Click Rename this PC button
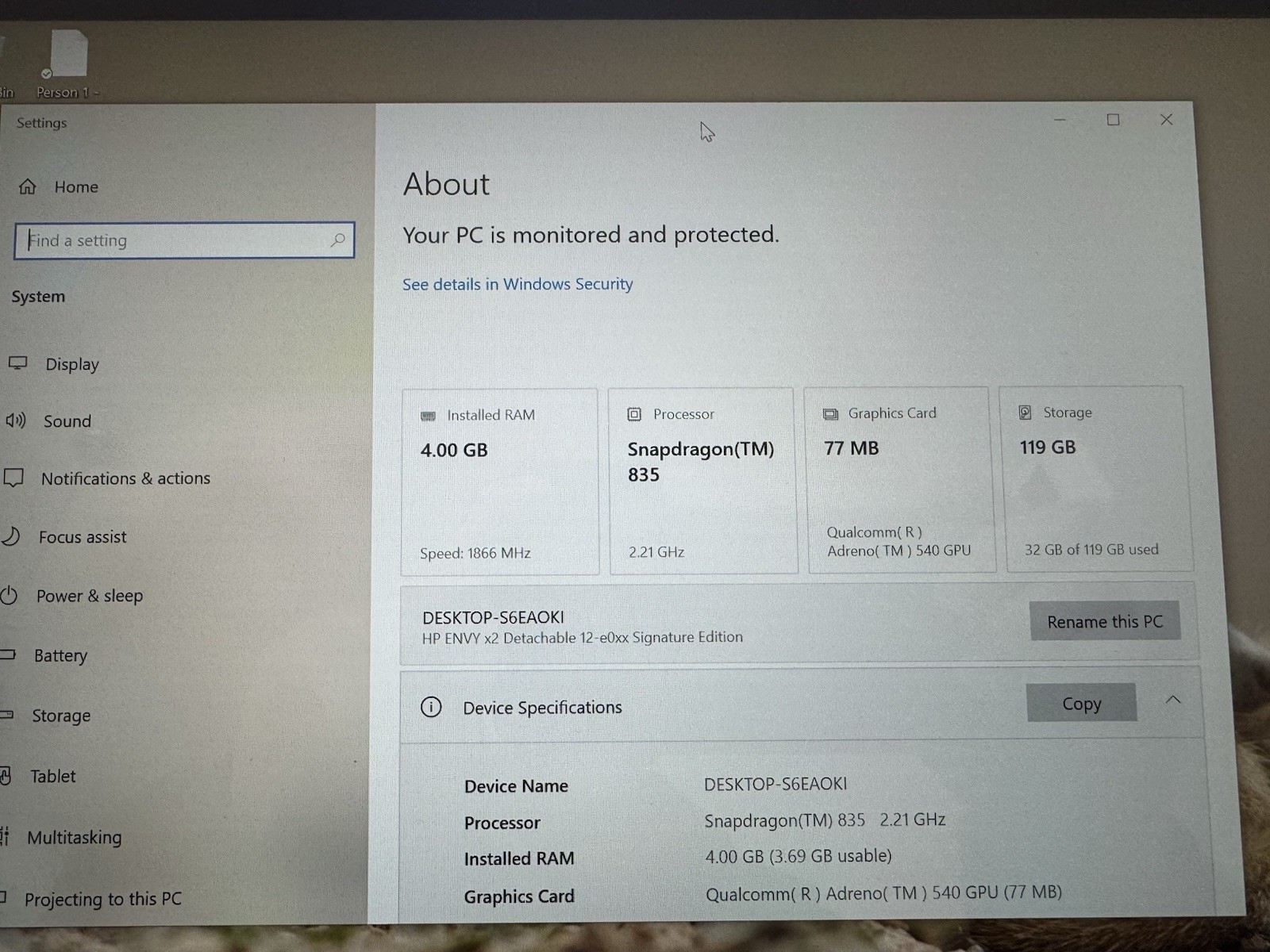1270x952 pixels. 1105,621
